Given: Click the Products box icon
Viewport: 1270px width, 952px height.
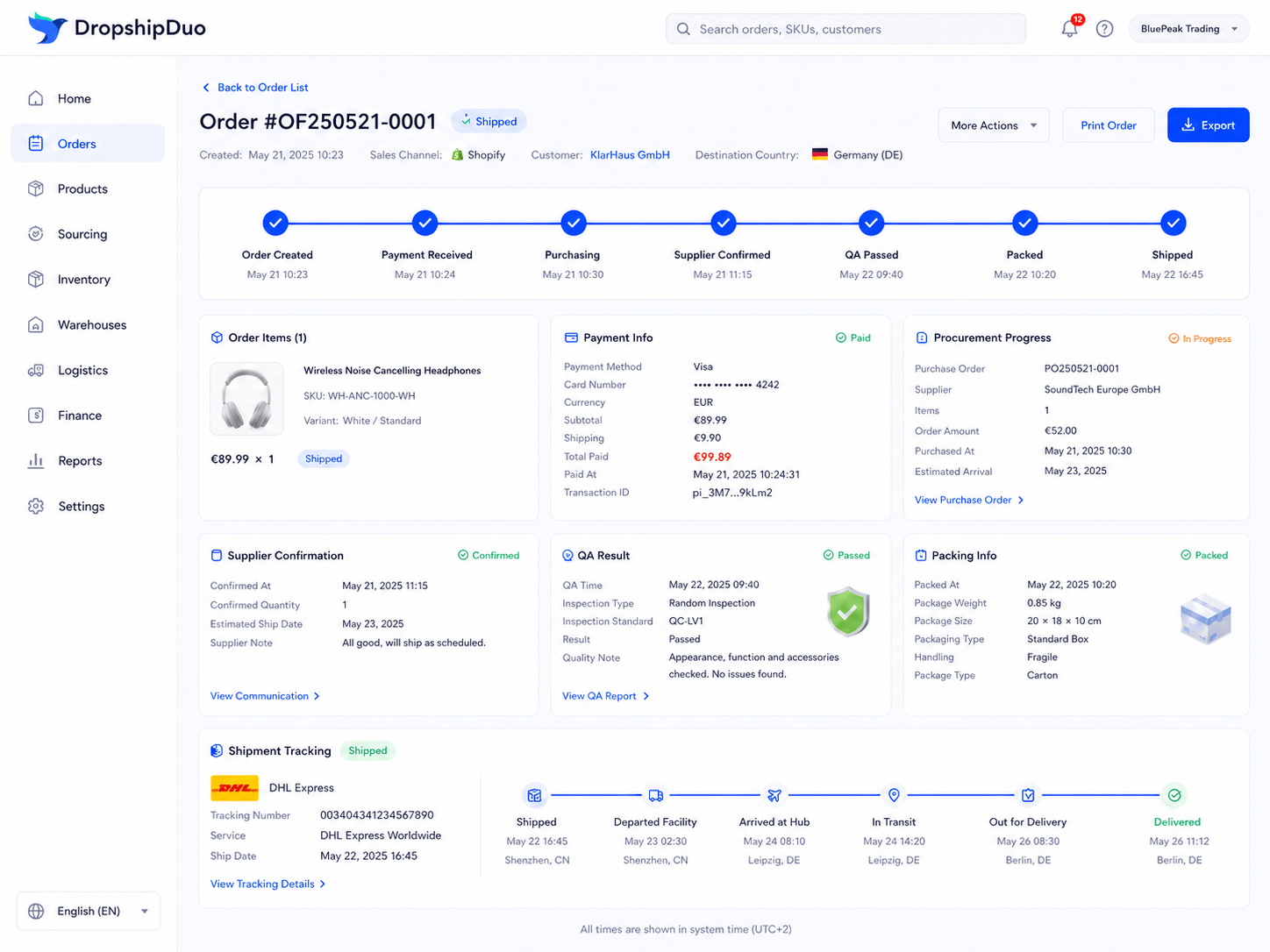Looking at the screenshot, I should pyautogui.click(x=36, y=188).
